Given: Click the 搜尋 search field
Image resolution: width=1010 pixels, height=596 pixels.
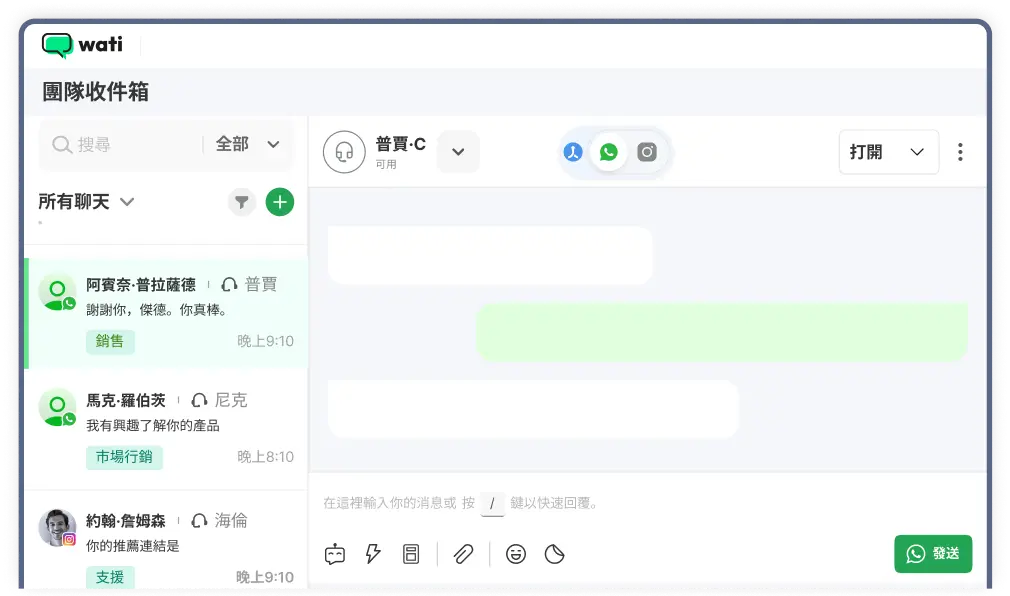Looking at the screenshot, I should (x=125, y=145).
